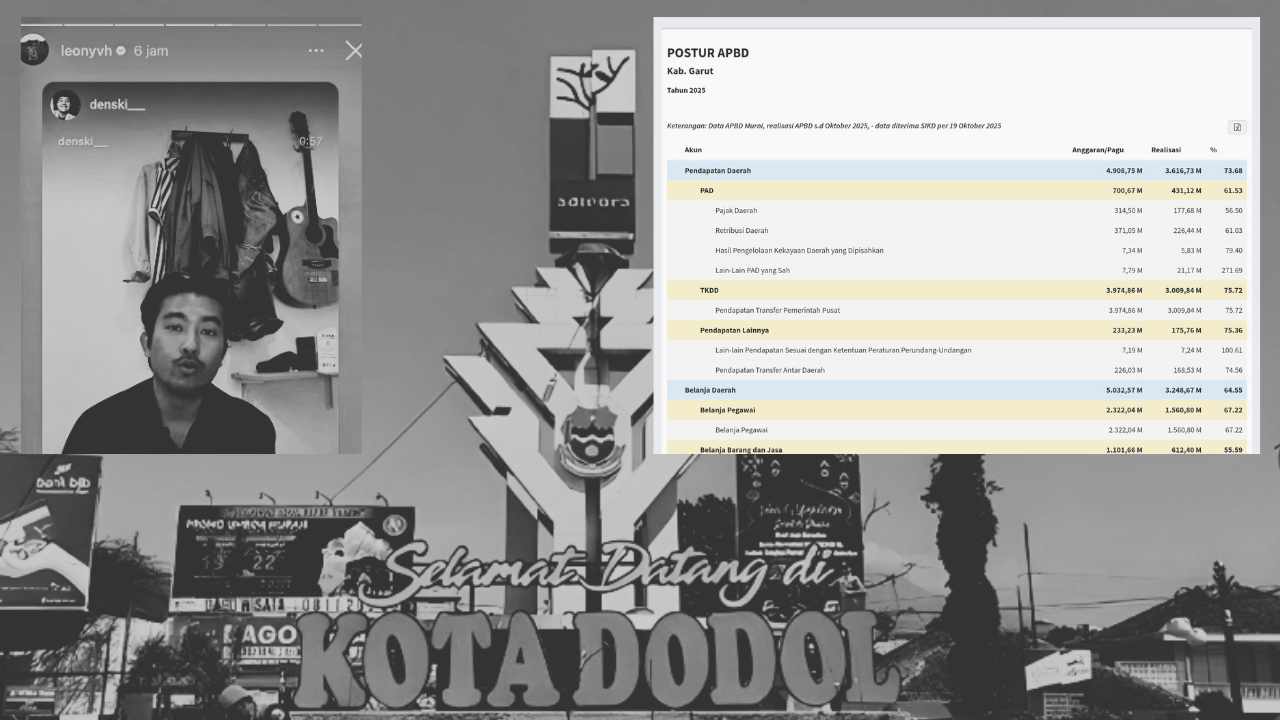
Task: Click the 177,68 M realization cell
Action: 1187,211
